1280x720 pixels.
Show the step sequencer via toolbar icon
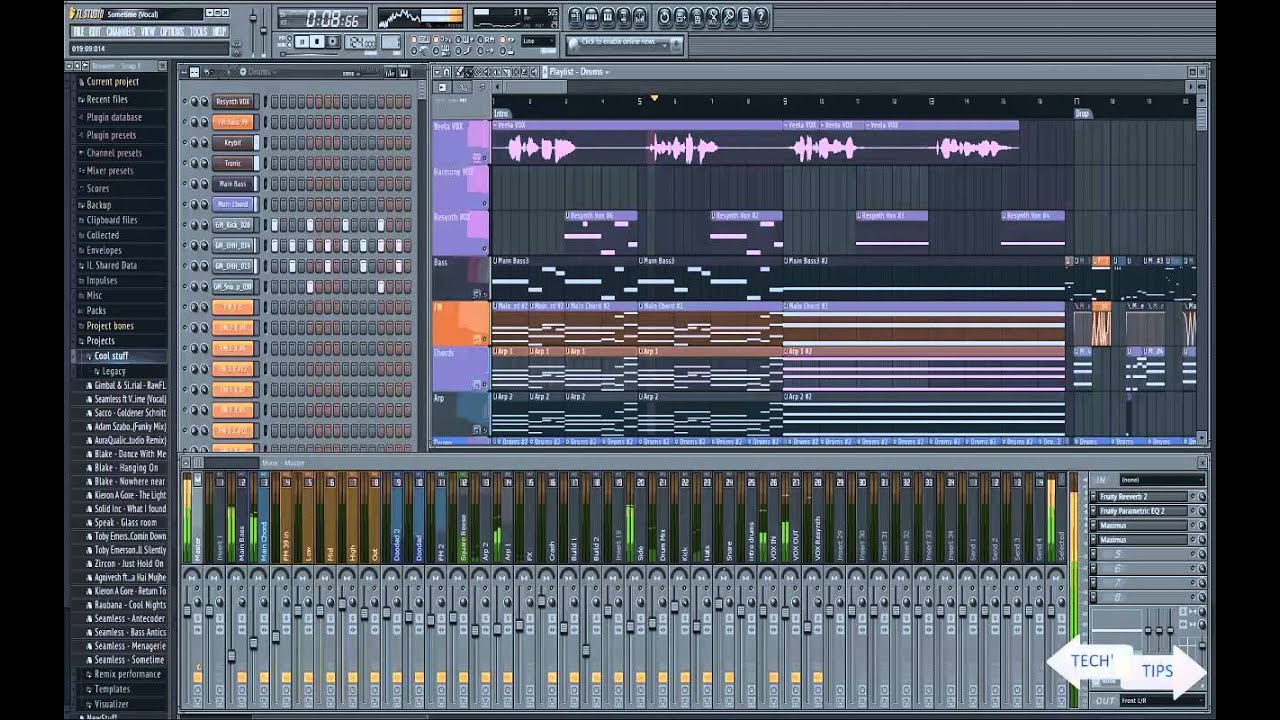point(592,17)
